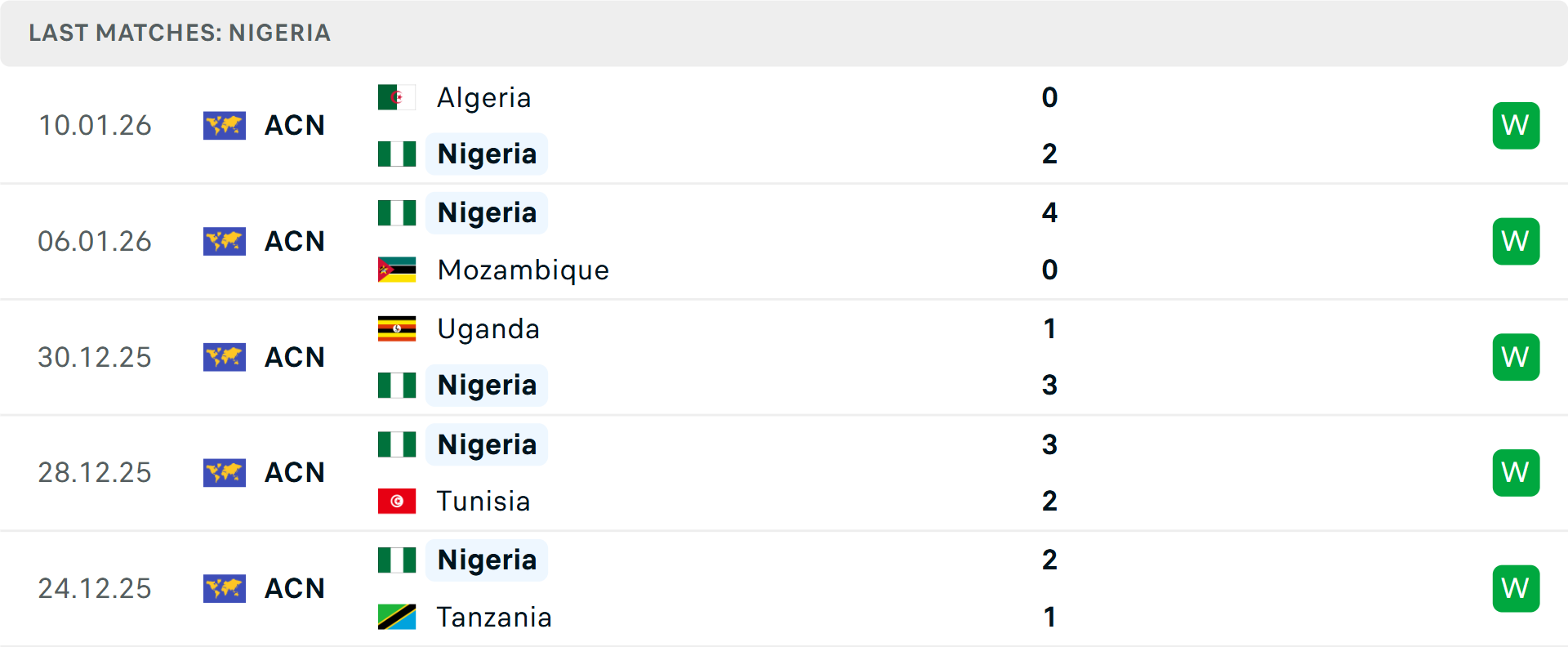1568x647 pixels.
Task: Open the ACN label for the Tunisia match
Action: click(294, 472)
